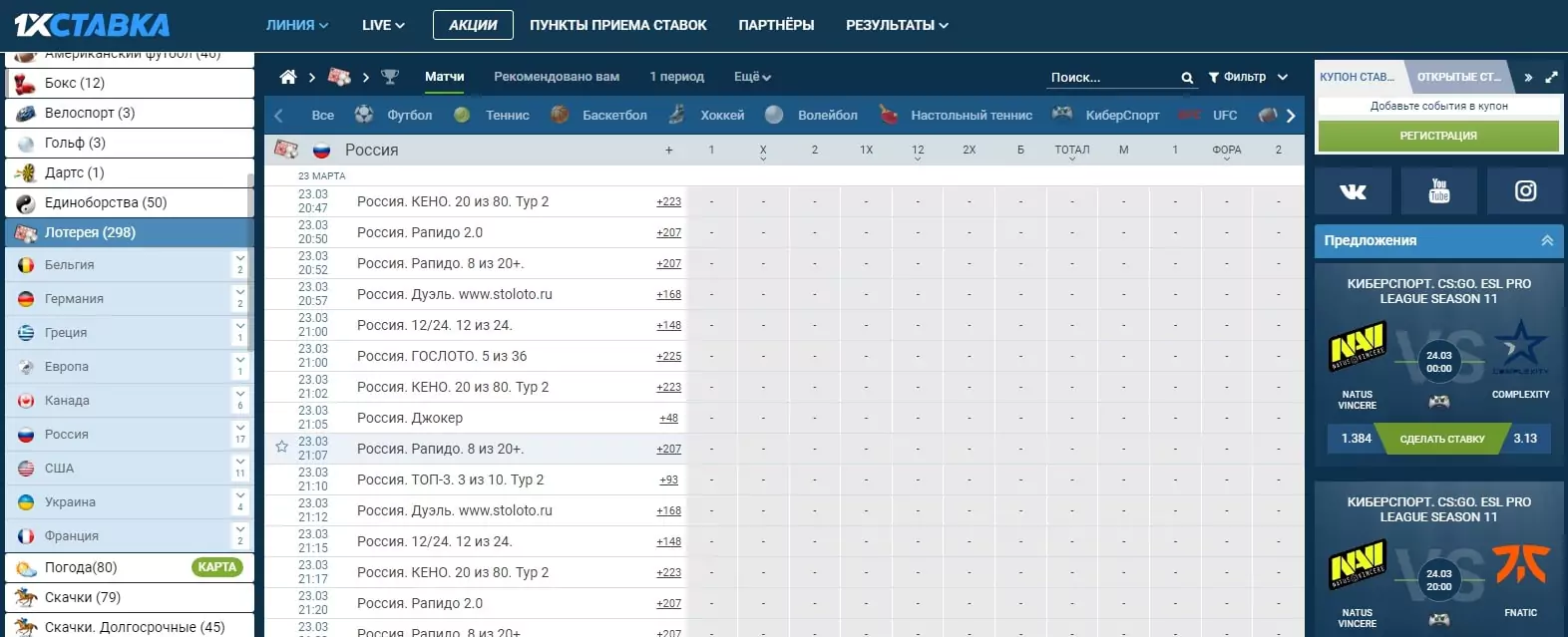This screenshot has width=1568, height=637.
Task: Open +223 markets for КЕНО 20:47
Action: click(668, 201)
